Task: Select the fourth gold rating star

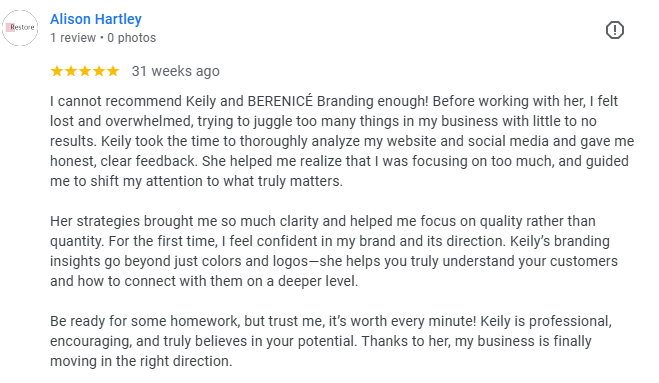Action: pyautogui.click(x=99, y=71)
